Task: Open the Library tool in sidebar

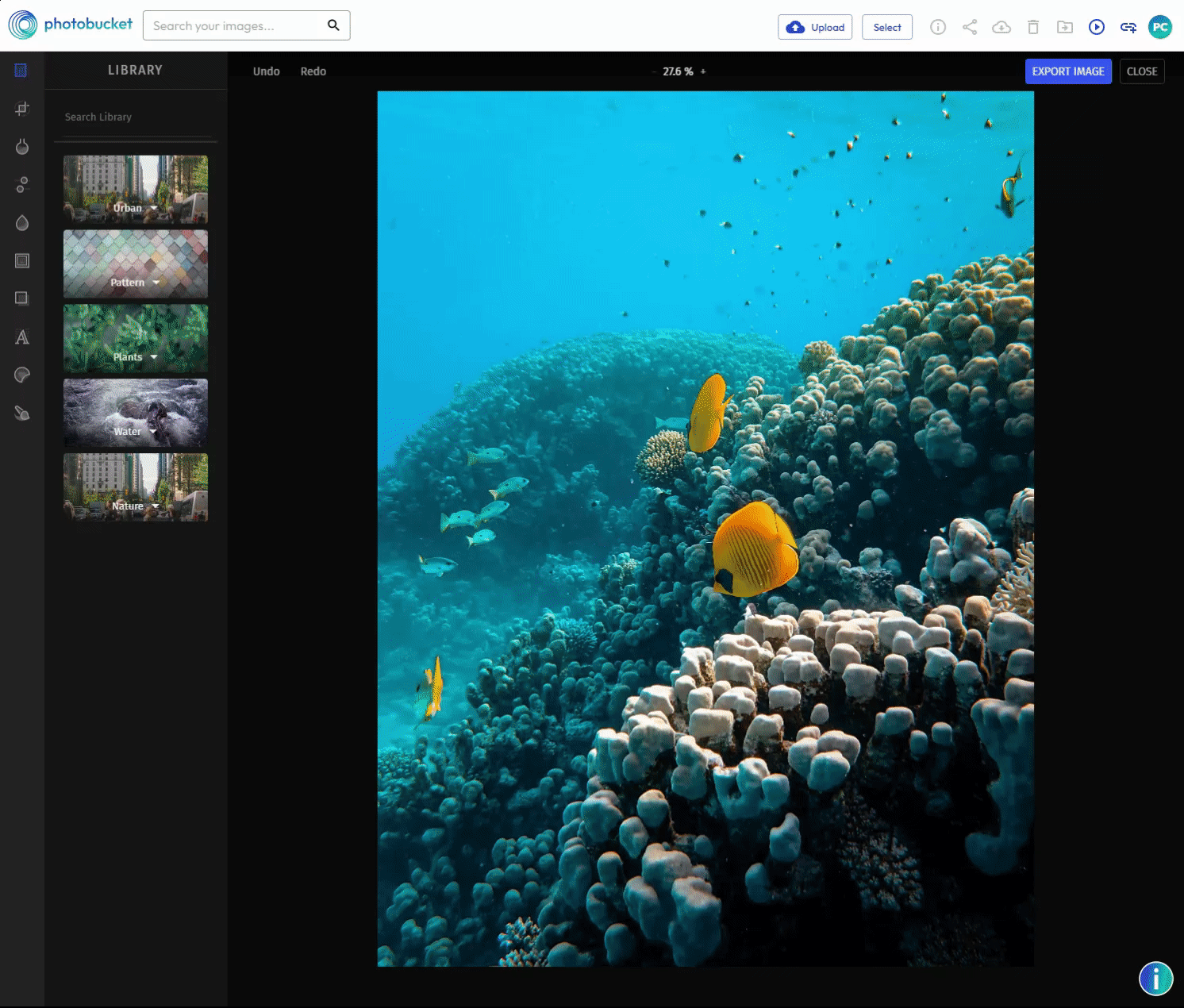Action: click(x=21, y=71)
